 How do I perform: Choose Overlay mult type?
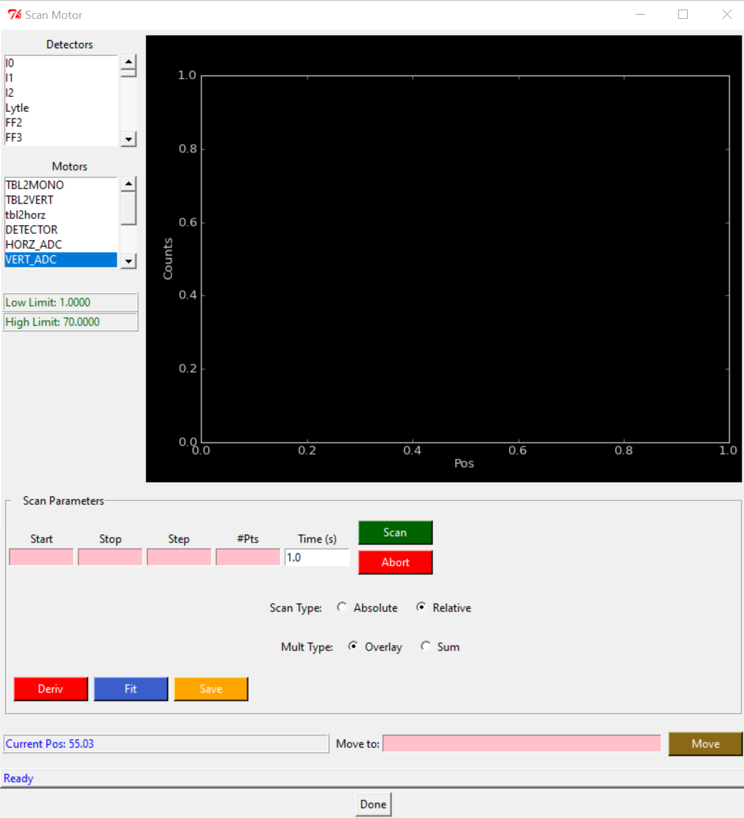click(354, 647)
